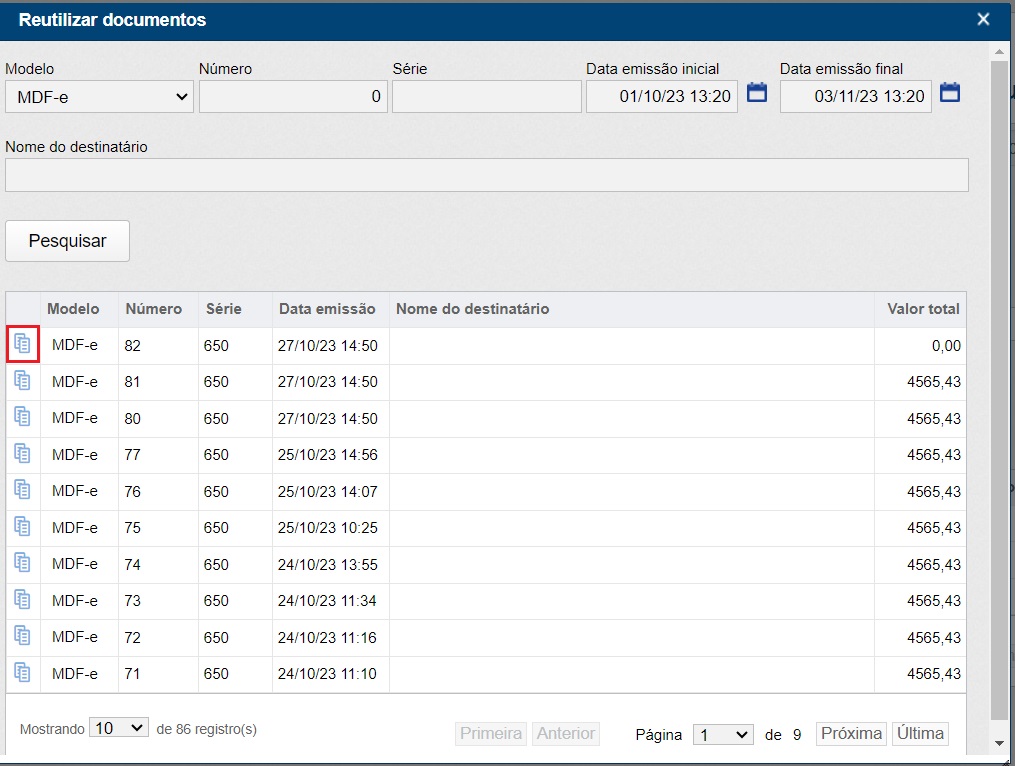Click the Valor total column header
Viewport: 1016px width, 766px height.
(922, 309)
